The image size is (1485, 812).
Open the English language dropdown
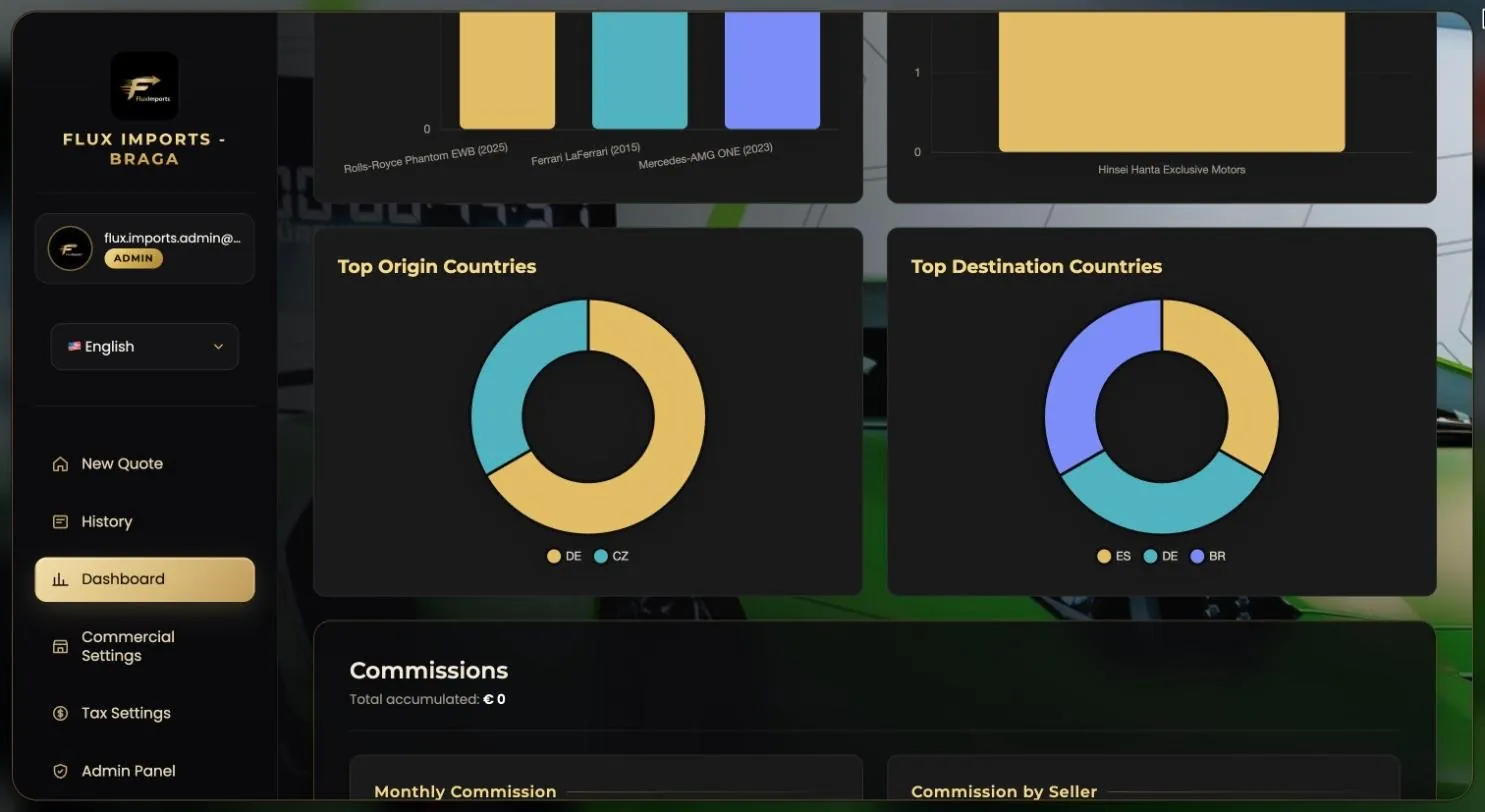tap(145, 347)
